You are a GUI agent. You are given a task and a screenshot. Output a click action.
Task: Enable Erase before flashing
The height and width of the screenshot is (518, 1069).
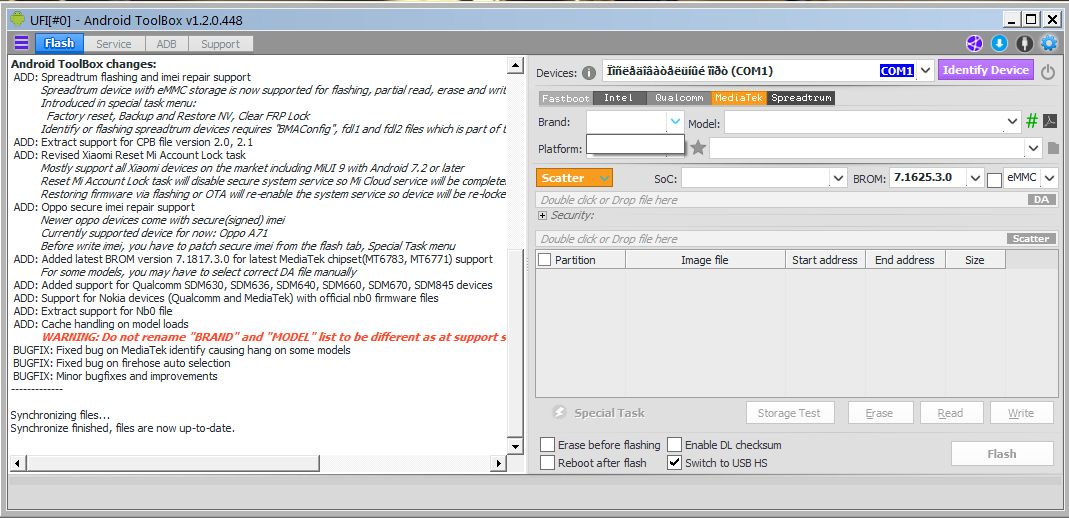point(547,445)
